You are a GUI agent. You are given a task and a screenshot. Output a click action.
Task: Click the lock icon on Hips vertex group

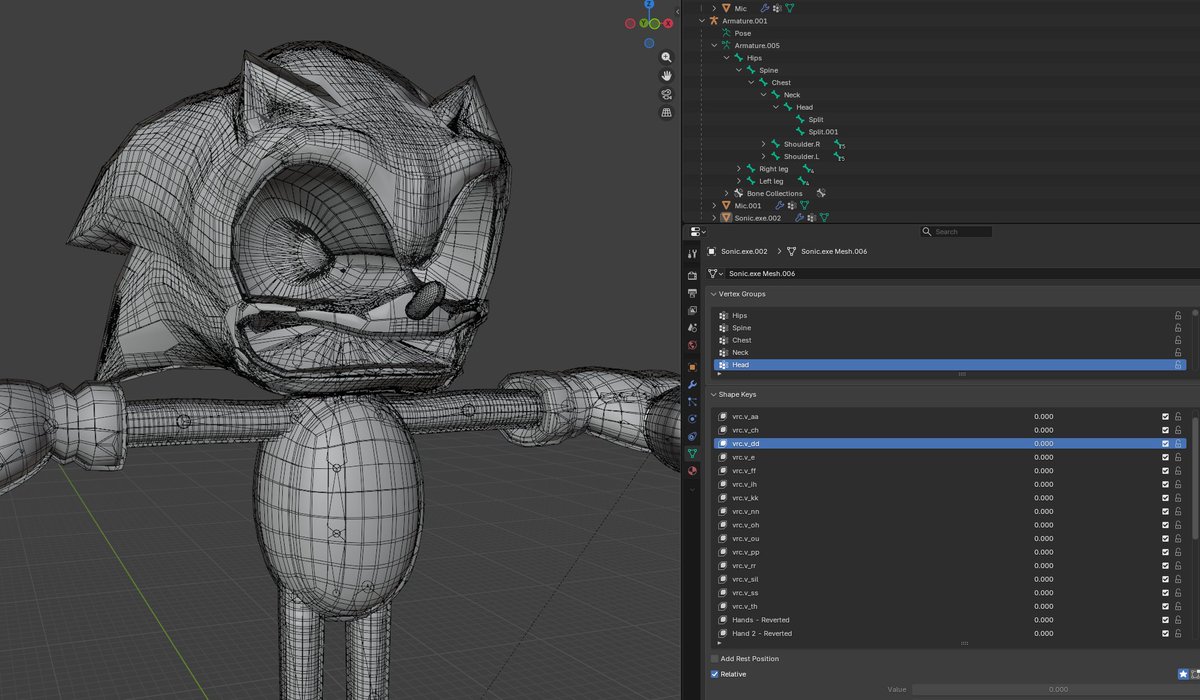(x=1179, y=315)
